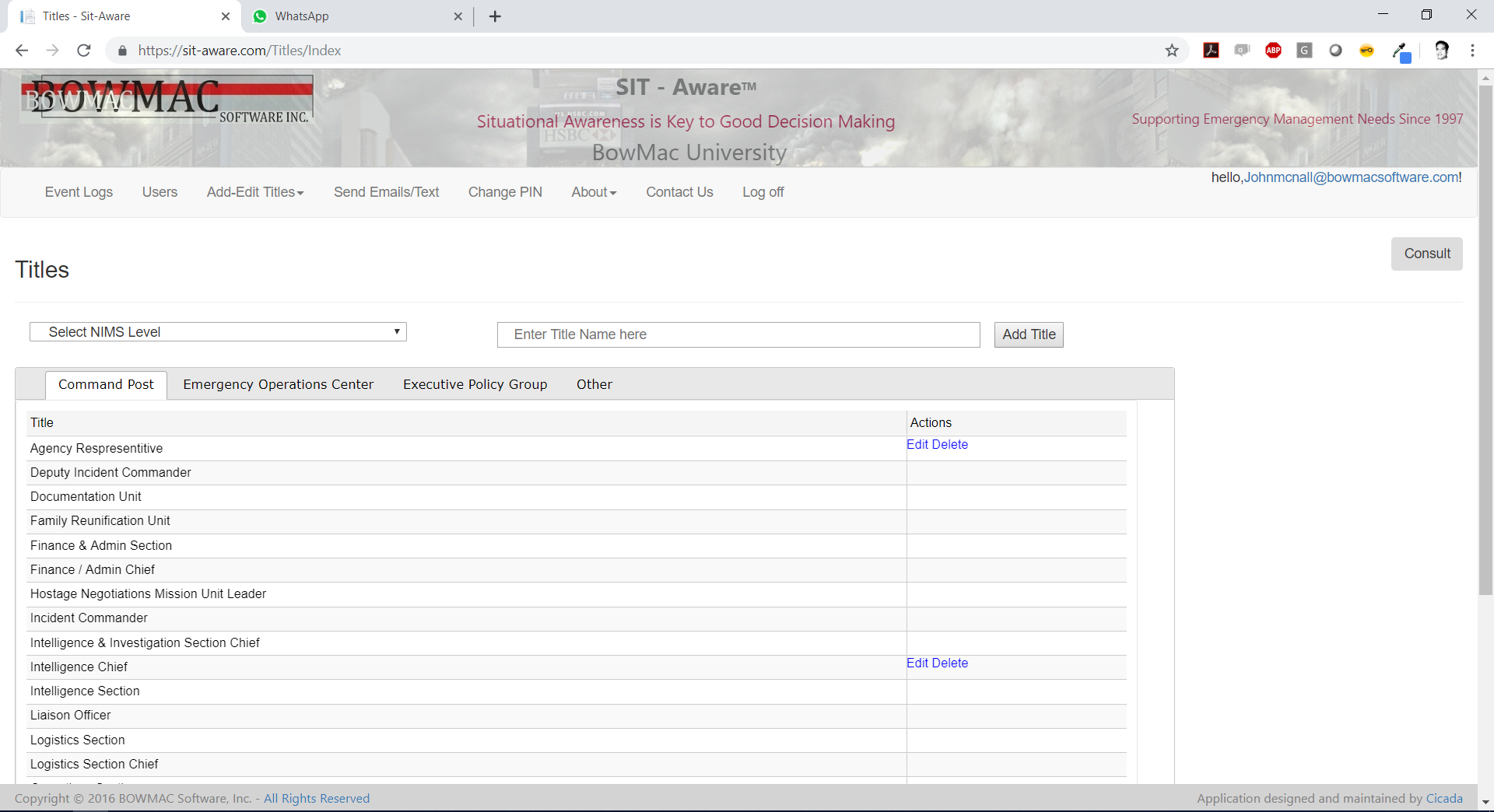Open the Select NIMS Level dropdown
The height and width of the screenshot is (812, 1494).
click(x=218, y=332)
